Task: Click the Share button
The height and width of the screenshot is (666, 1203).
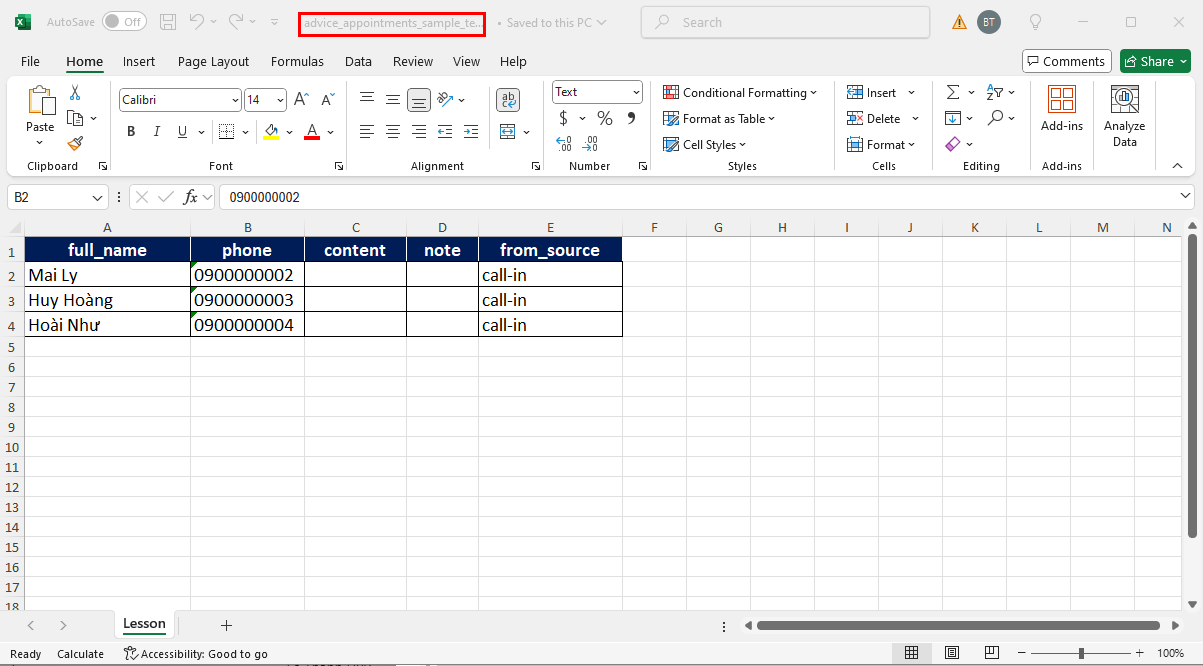Action: [x=1155, y=61]
